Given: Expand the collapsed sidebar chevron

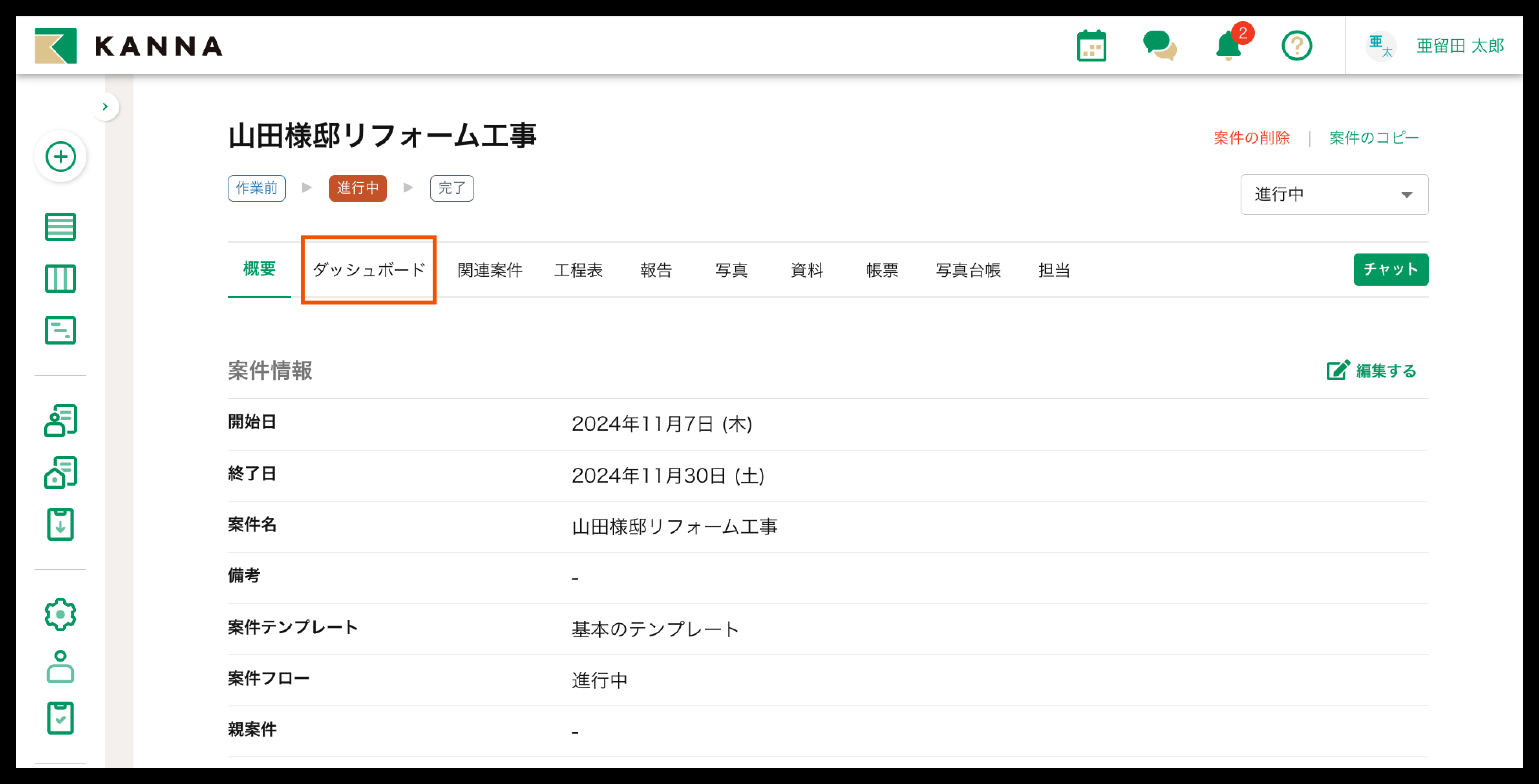Looking at the screenshot, I should coord(105,107).
